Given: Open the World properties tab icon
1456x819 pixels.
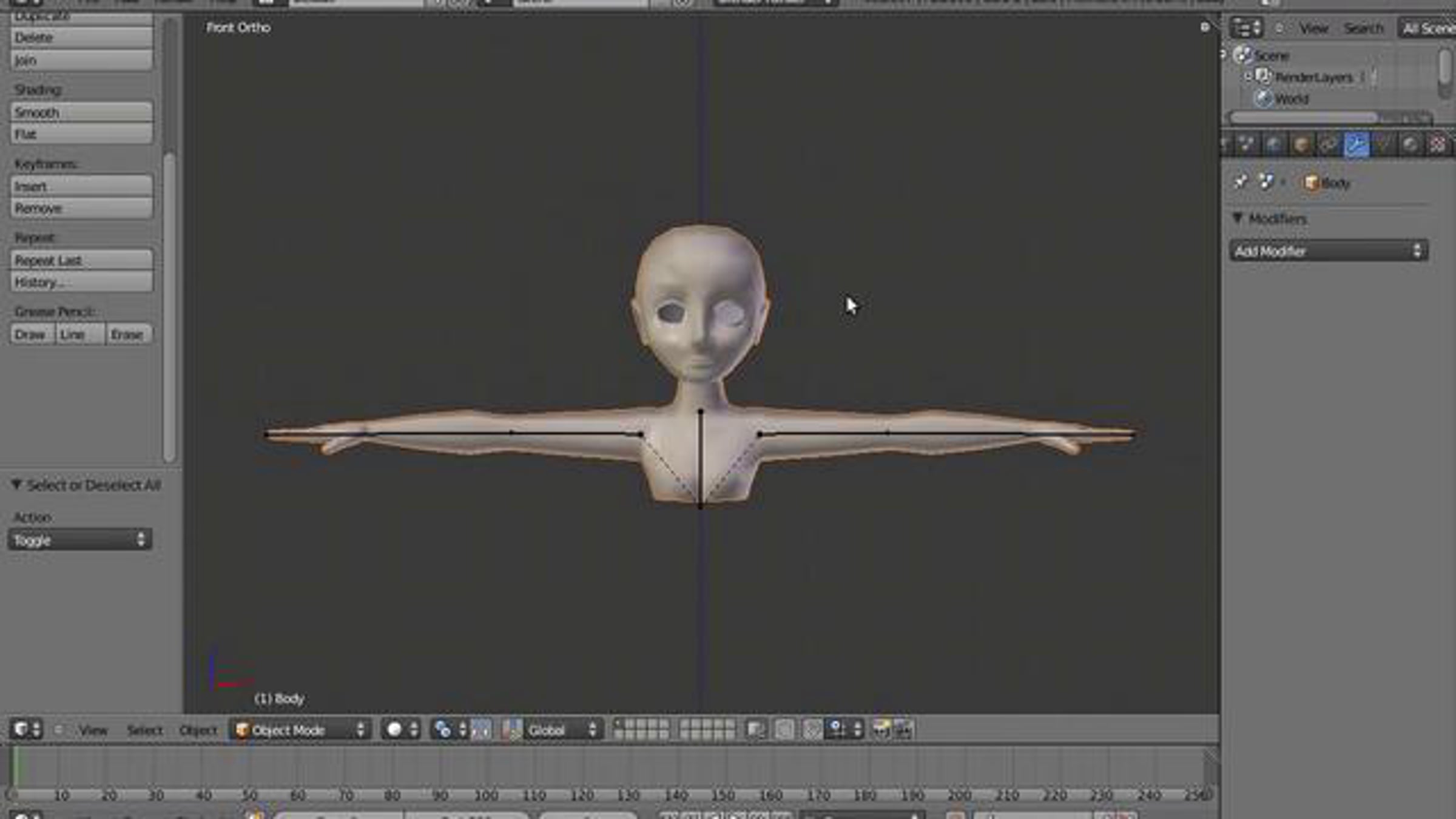Looking at the screenshot, I should coord(1274,145).
